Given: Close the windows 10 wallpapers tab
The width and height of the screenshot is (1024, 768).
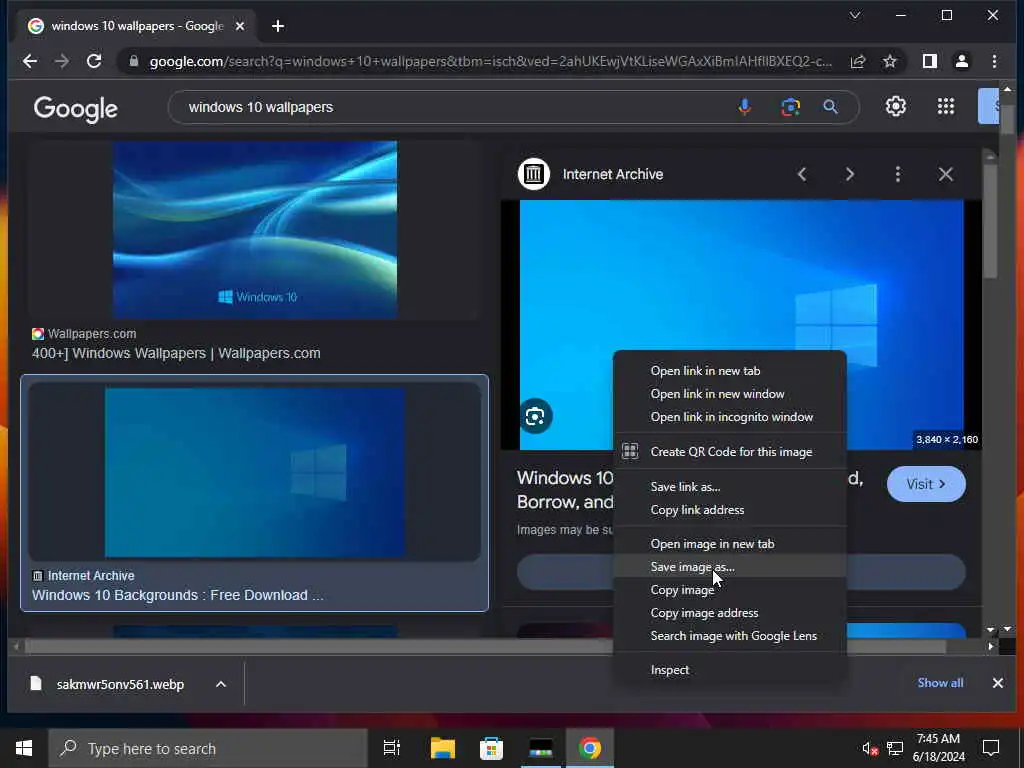Looking at the screenshot, I should click(240, 26).
